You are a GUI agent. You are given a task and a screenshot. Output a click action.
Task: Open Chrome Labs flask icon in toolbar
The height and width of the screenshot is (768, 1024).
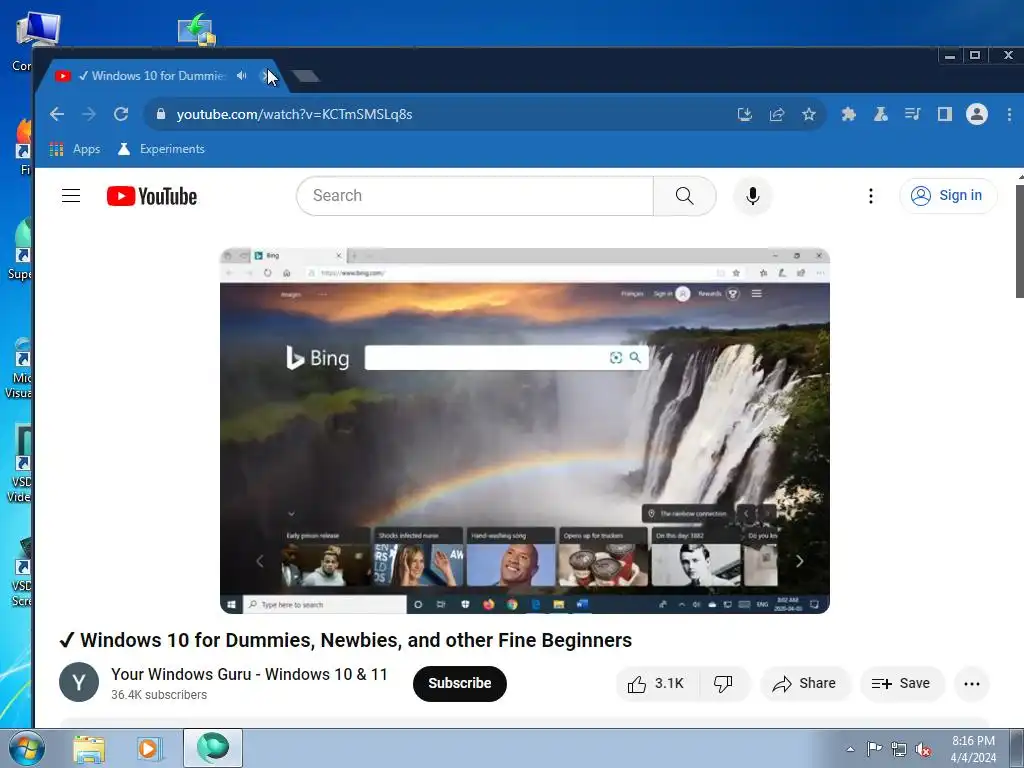click(880, 115)
